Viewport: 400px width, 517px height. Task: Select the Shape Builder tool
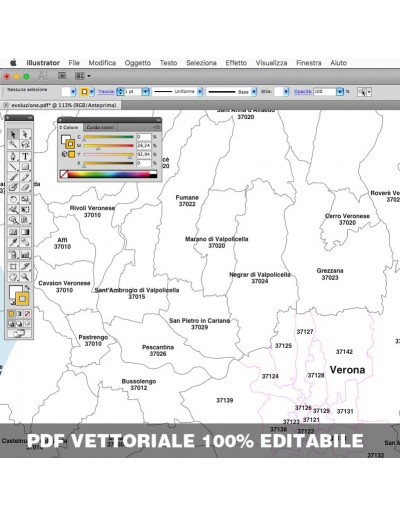coord(13,220)
